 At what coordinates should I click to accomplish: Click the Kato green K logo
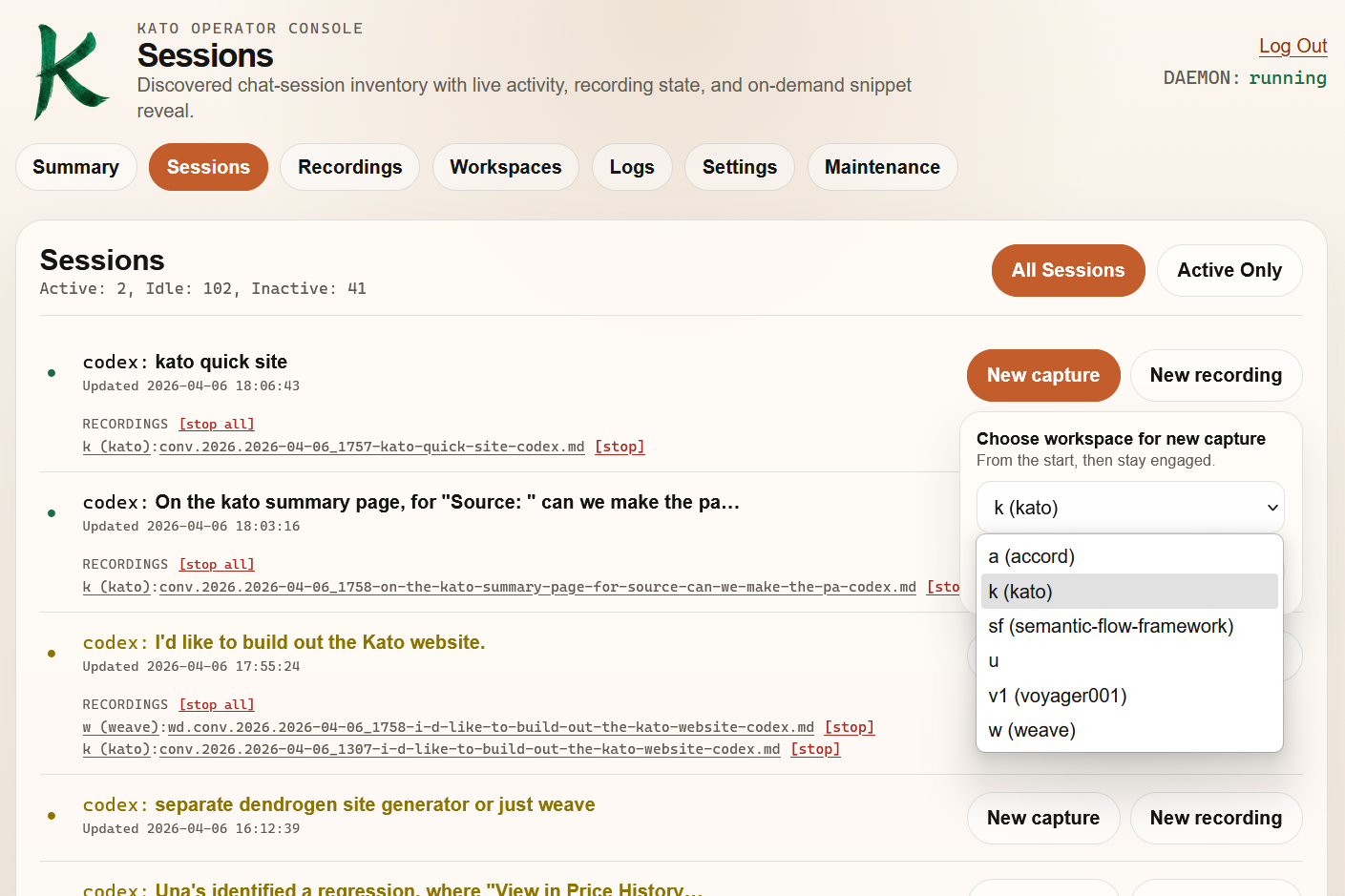tap(70, 73)
